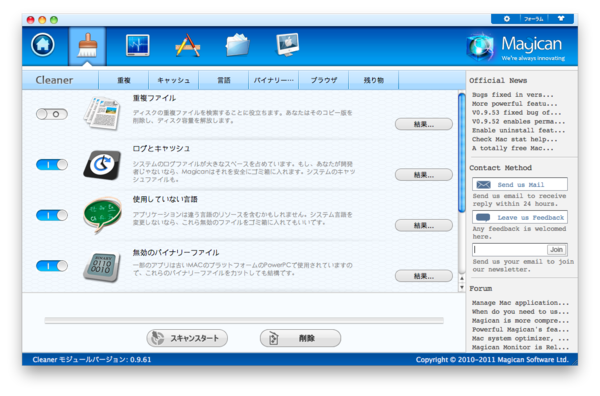
Task: Switch to the 言語 tab
Action: click(224, 80)
